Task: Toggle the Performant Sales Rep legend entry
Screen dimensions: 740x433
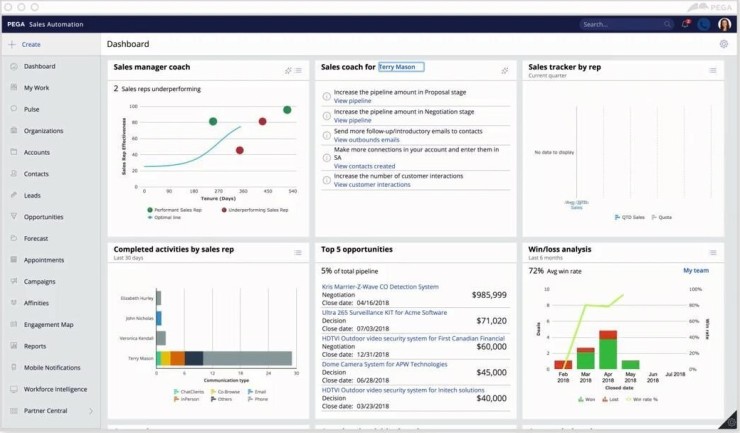Action: [177, 210]
